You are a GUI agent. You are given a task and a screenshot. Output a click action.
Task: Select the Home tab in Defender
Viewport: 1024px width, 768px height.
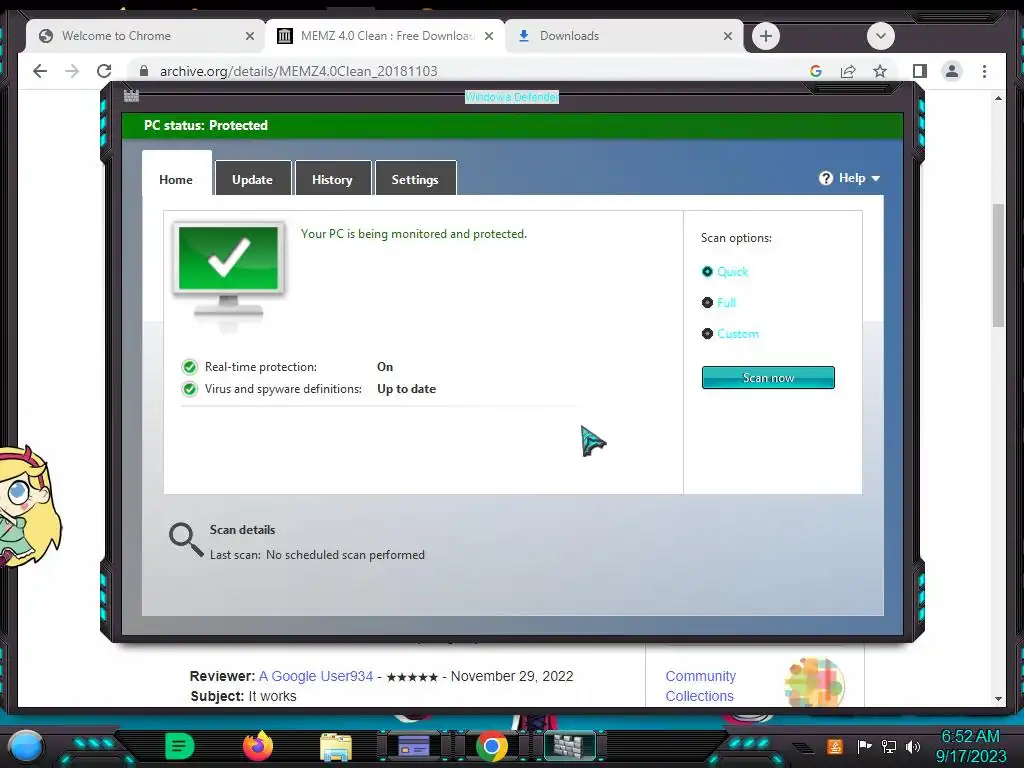tap(176, 174)
